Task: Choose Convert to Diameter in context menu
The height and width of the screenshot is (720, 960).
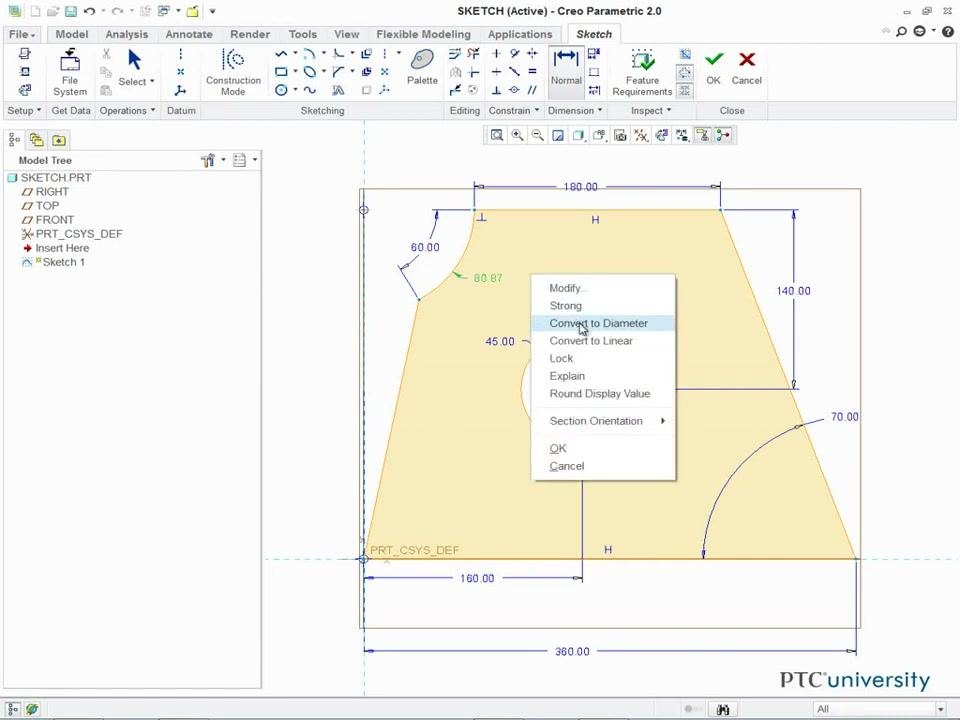Action: point(604,323)
